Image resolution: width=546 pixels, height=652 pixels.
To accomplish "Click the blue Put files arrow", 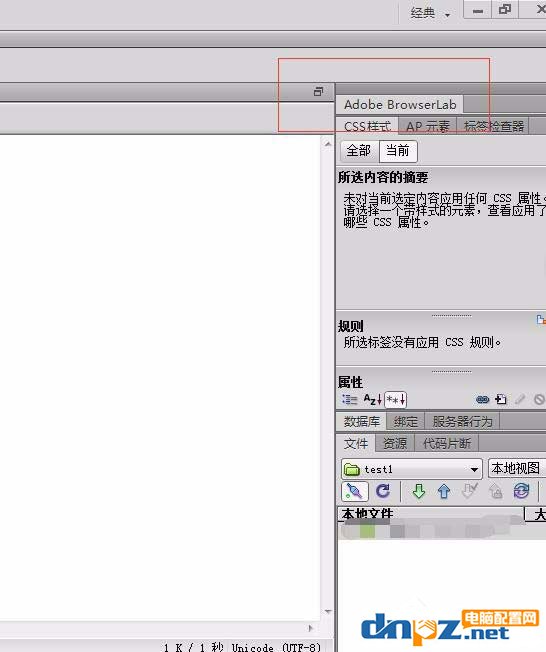I will (444, 491).
